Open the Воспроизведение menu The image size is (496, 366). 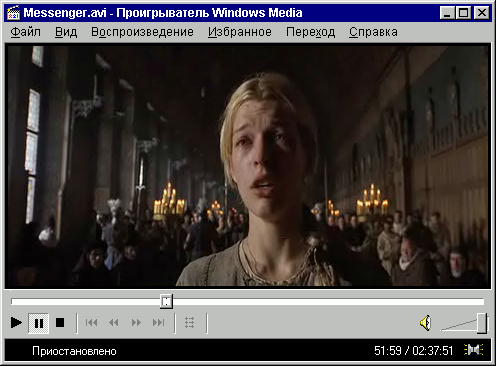[142, 32]
